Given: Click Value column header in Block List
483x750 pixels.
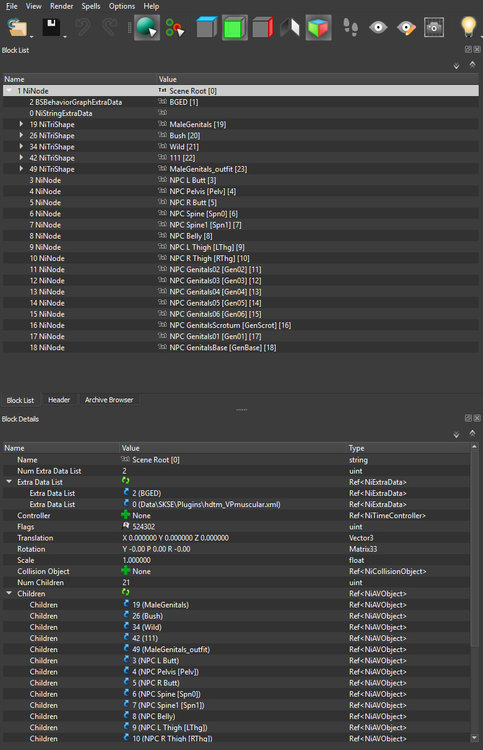Looking at the screenshot, I should coord(318,79).
